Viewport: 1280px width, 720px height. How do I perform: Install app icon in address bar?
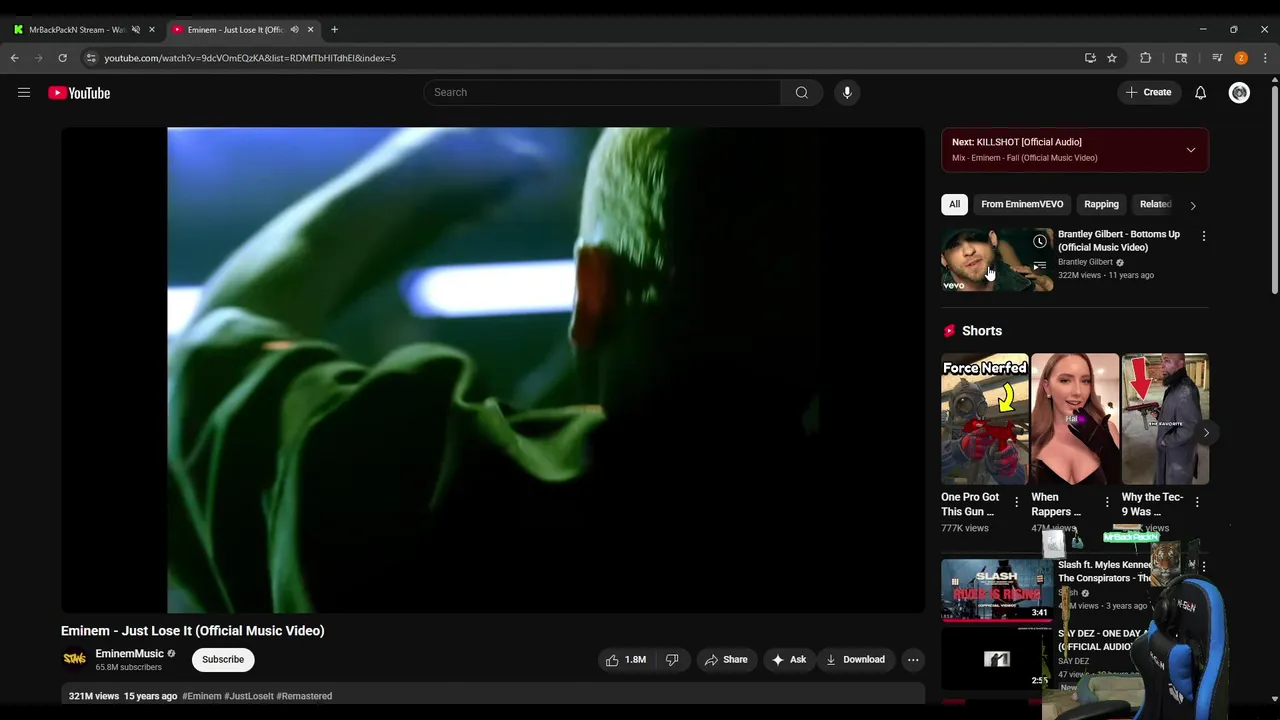[1090, 58]
